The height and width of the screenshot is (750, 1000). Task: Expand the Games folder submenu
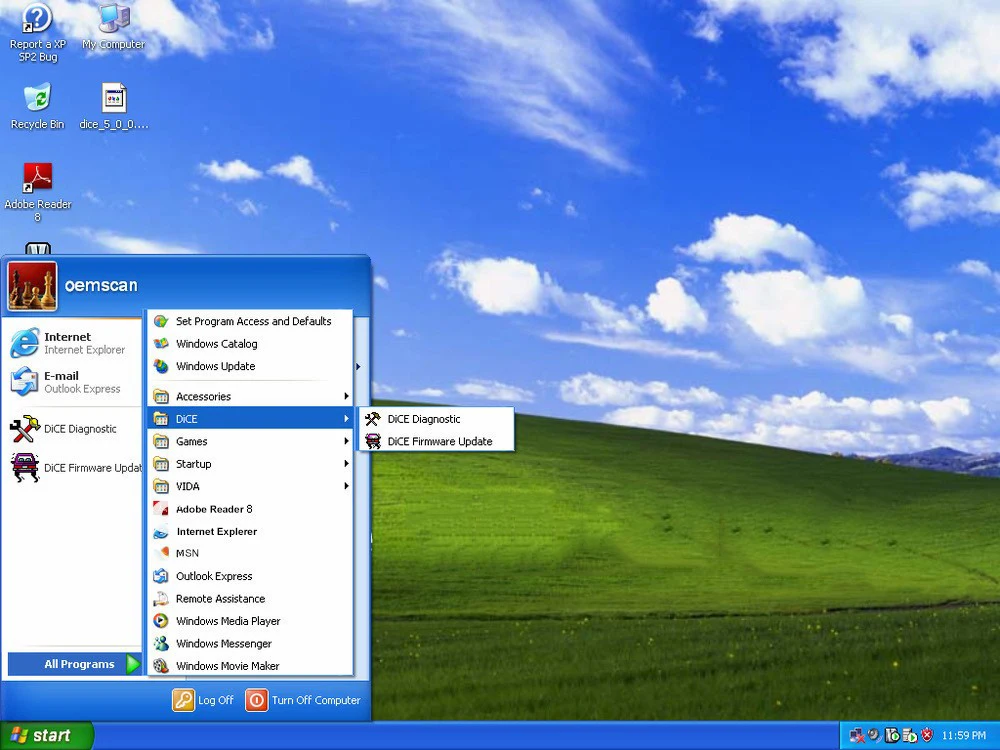coord(251,441)
